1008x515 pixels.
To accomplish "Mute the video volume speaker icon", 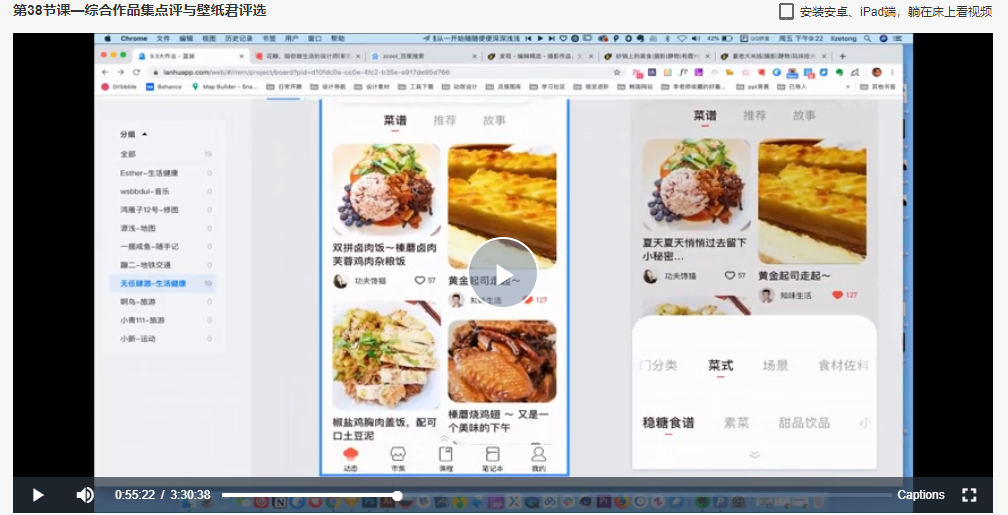I will coord(85,494).
